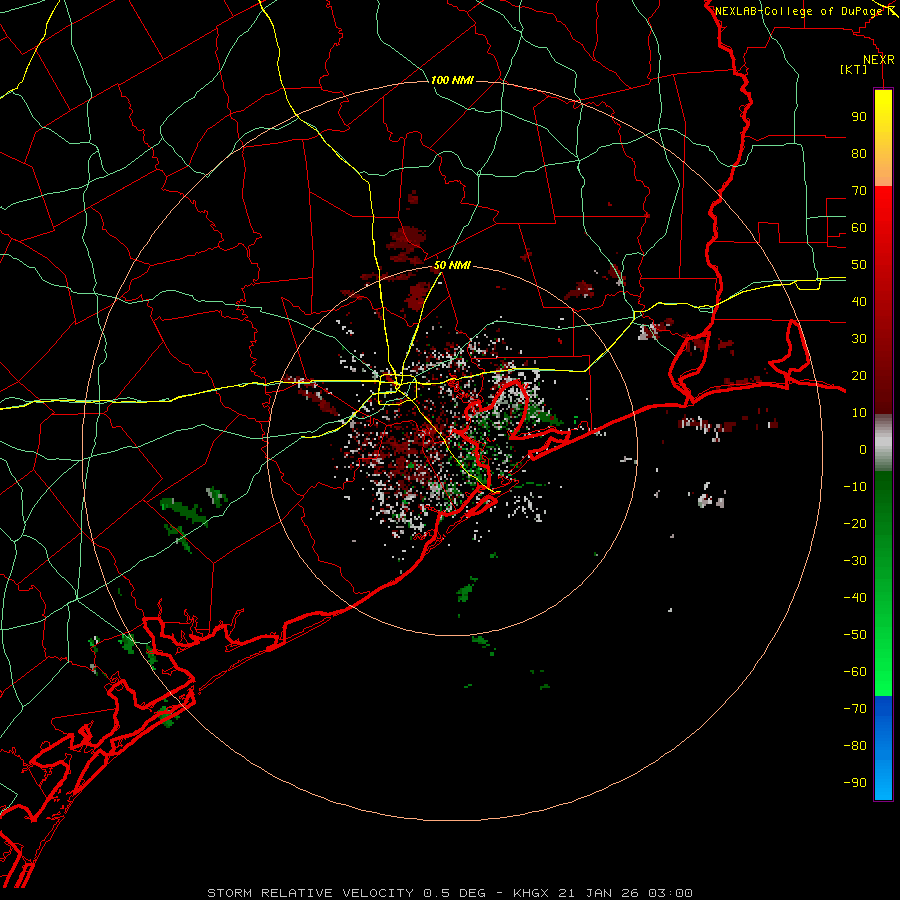Click the positive 30 knot scale label
900x900 pixels.
pyautogui.click(x=859, y=339)
